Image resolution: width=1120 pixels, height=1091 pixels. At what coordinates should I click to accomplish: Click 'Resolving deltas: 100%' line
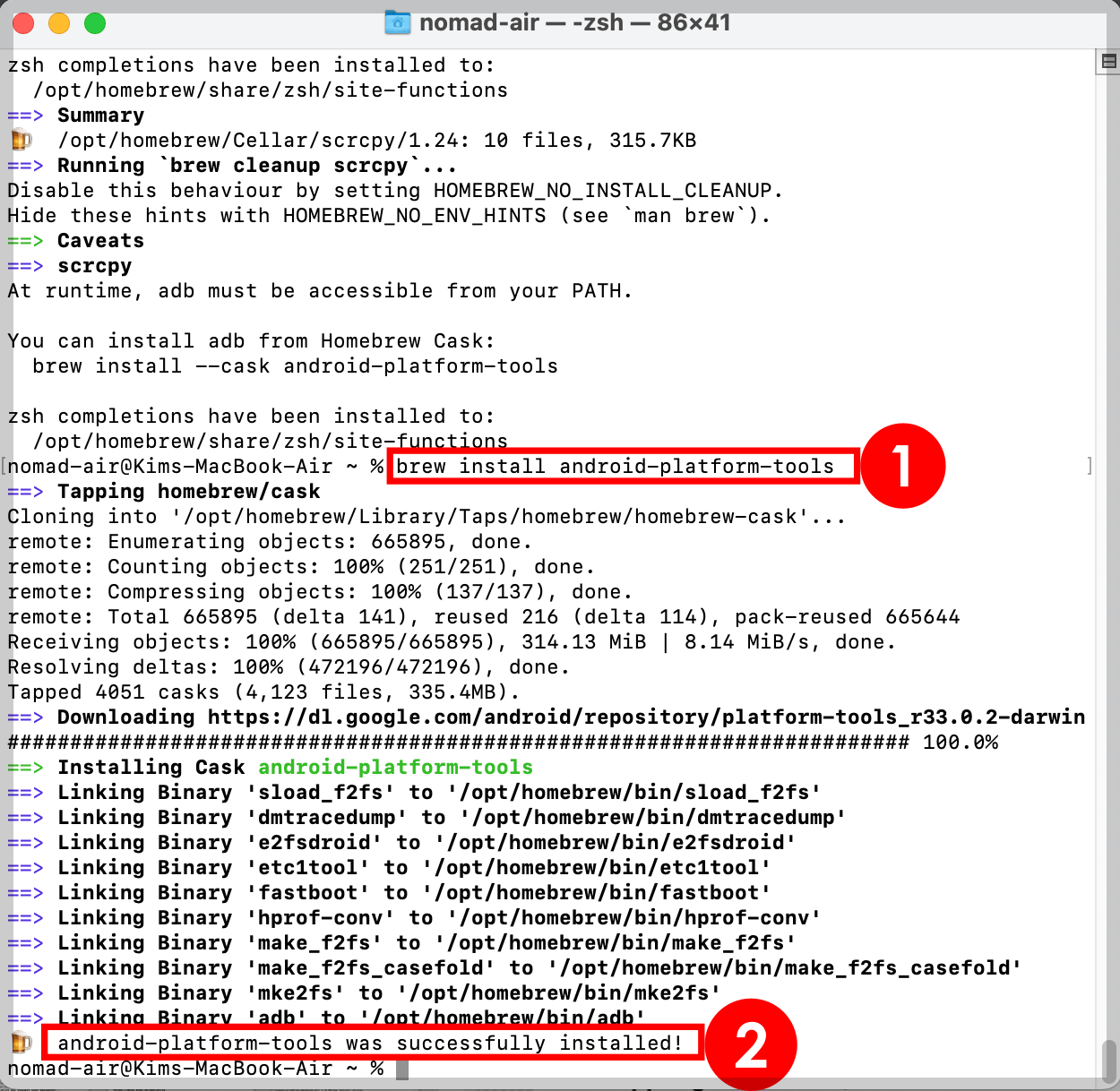(x=289, y=667)
